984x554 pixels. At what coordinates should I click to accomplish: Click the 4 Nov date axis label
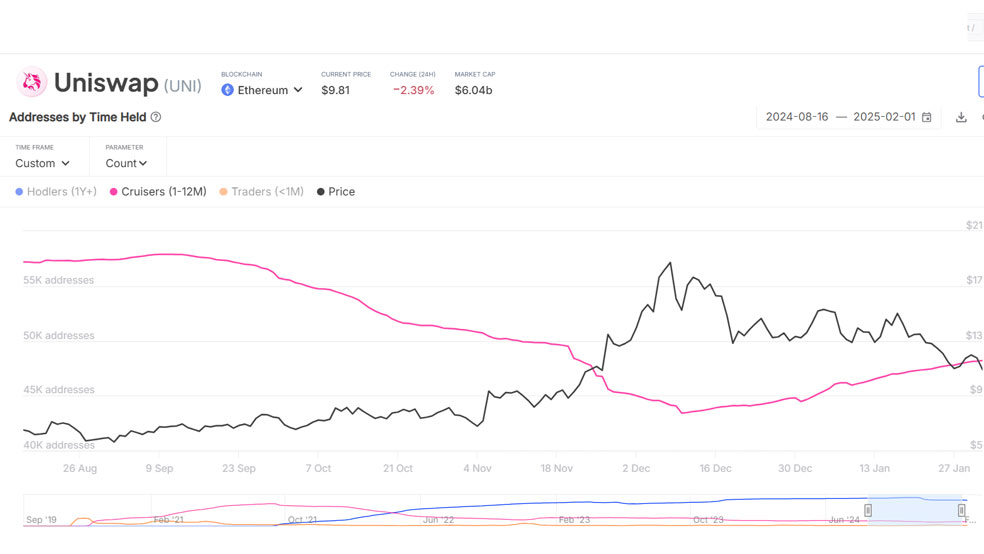478,468
